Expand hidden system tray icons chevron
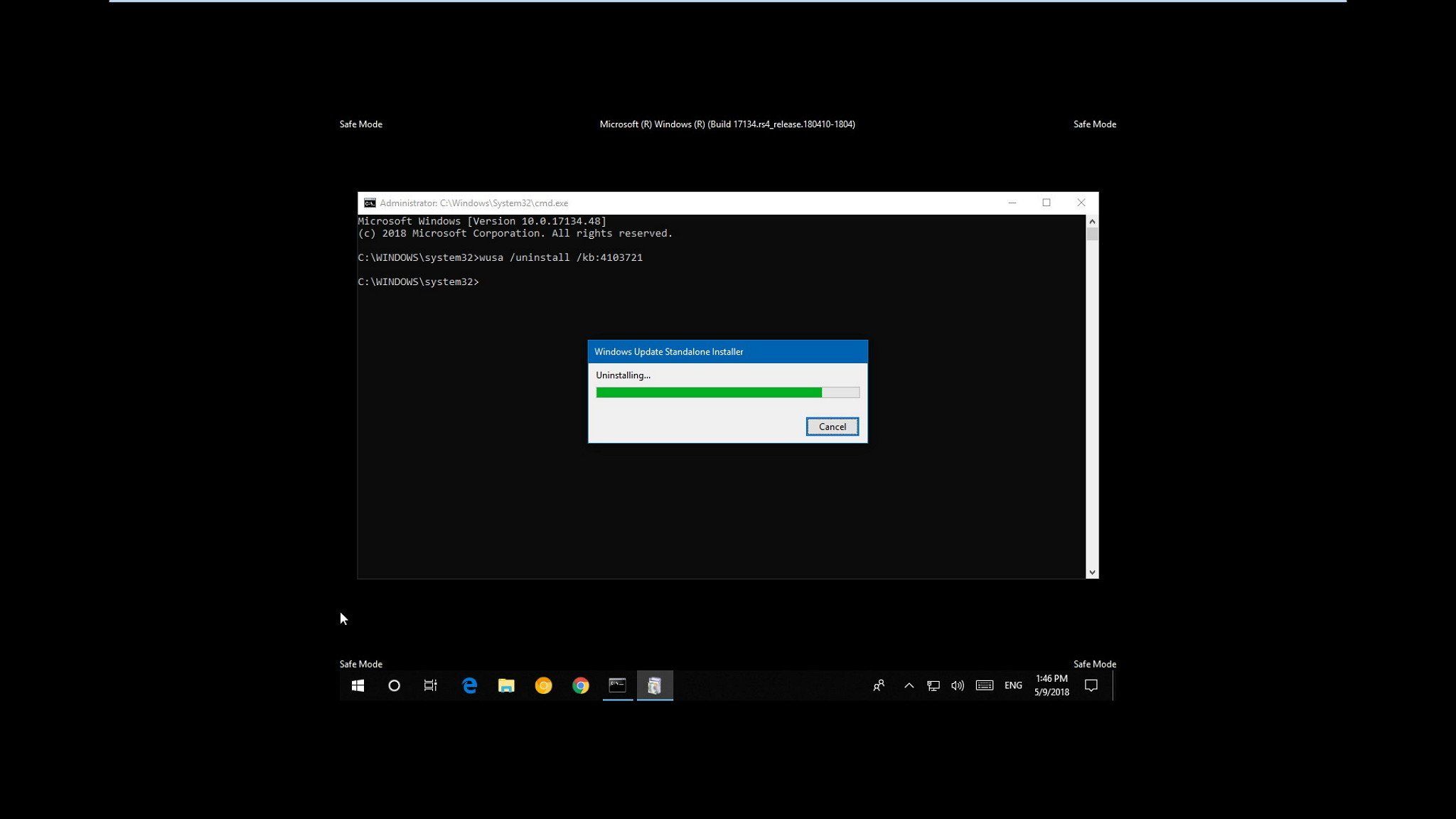Image resolution: width=1456 pixels, height=819 pixels. coord(909,685)
